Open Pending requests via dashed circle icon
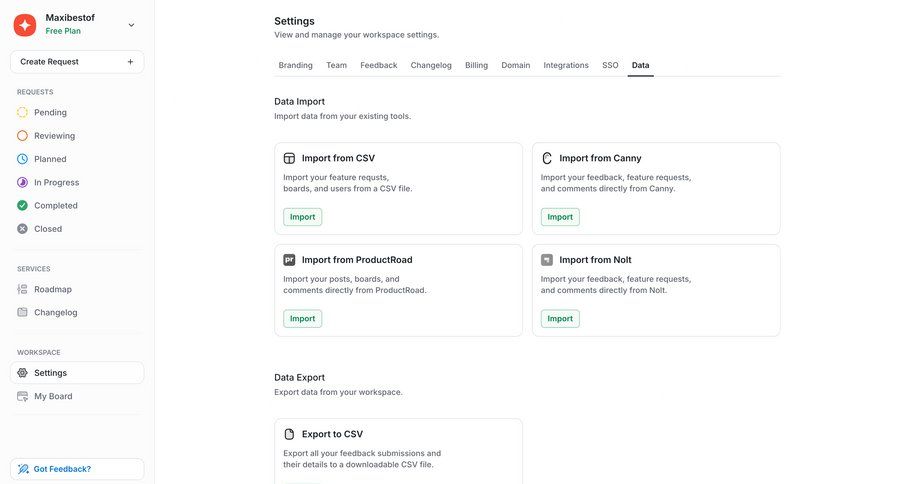900x484 pixels. coord(23,113)
